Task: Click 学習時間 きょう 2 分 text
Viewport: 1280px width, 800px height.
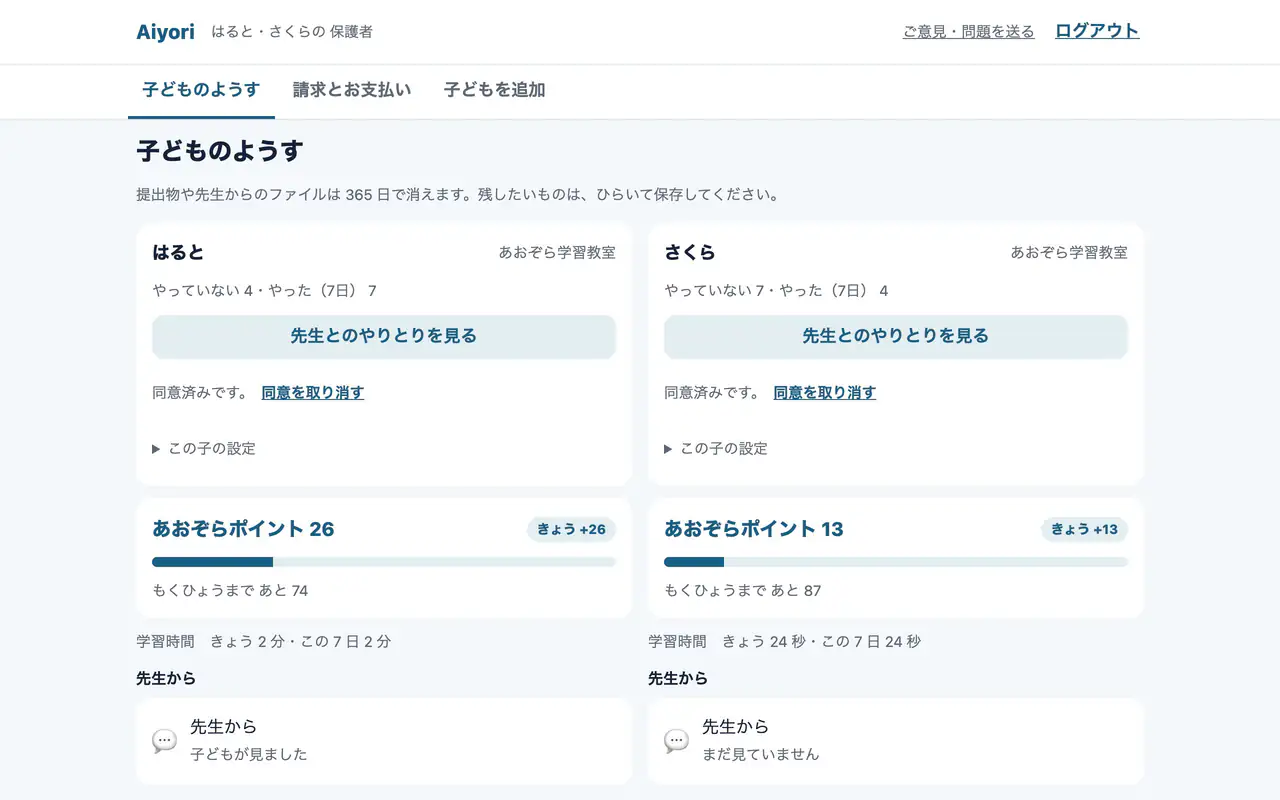Action: coord(264,642)
